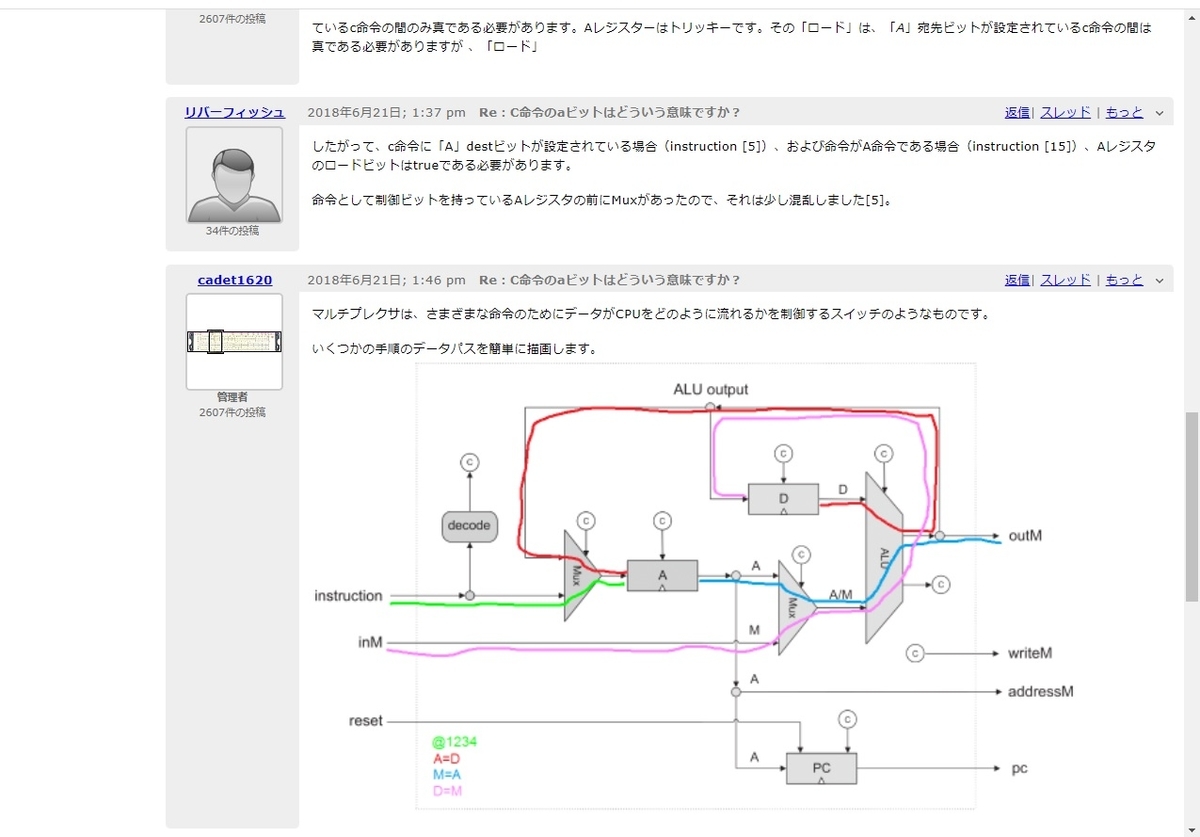Click the 1:37 pm post subject title
Image resolution: width=1200 pixels, height=837 pixels.
point(609,112)
